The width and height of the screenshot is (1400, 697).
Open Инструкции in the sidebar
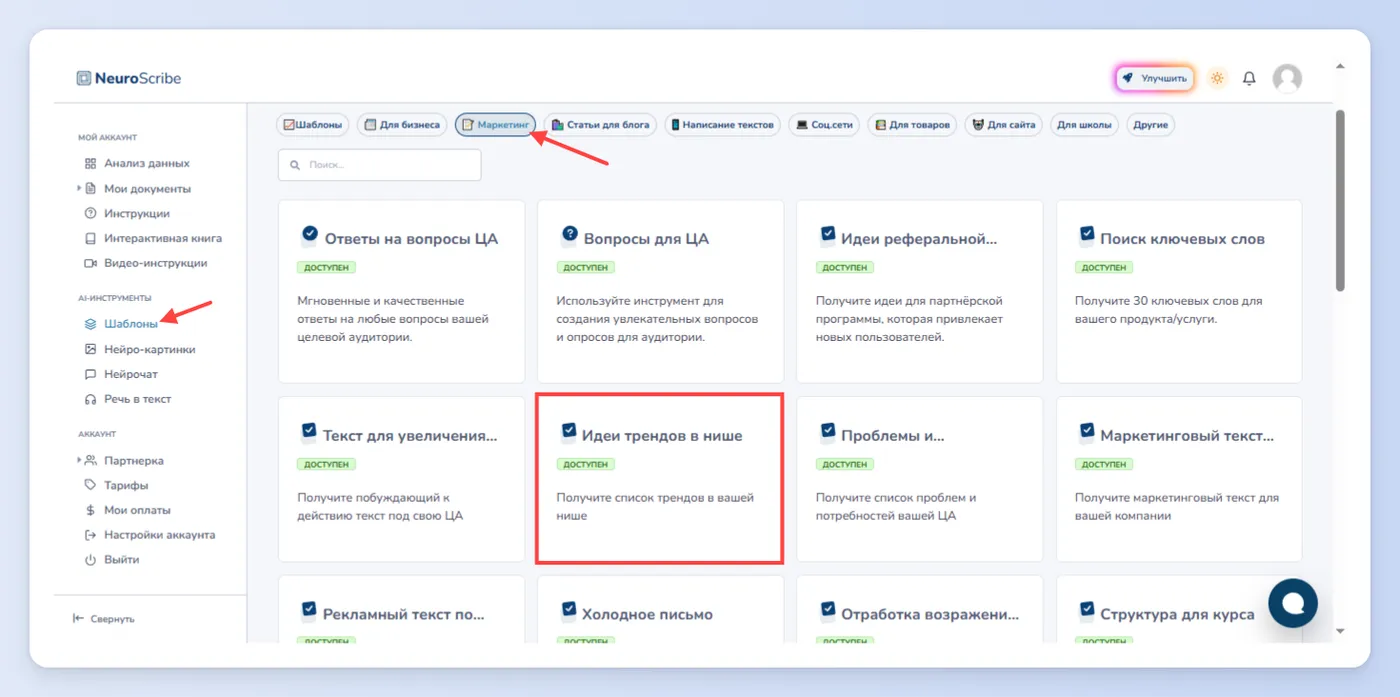click(127, 213)
